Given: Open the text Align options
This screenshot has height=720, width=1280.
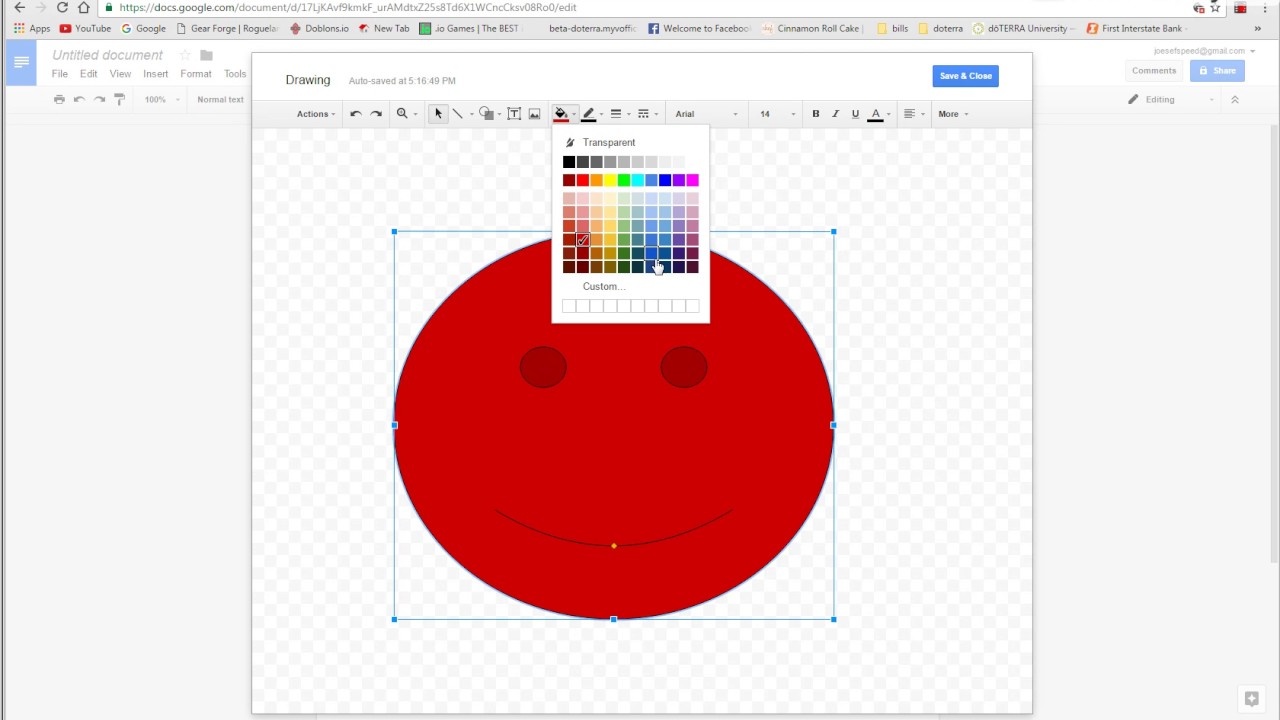Looking at the screenshot, I should tap(909, 114).
